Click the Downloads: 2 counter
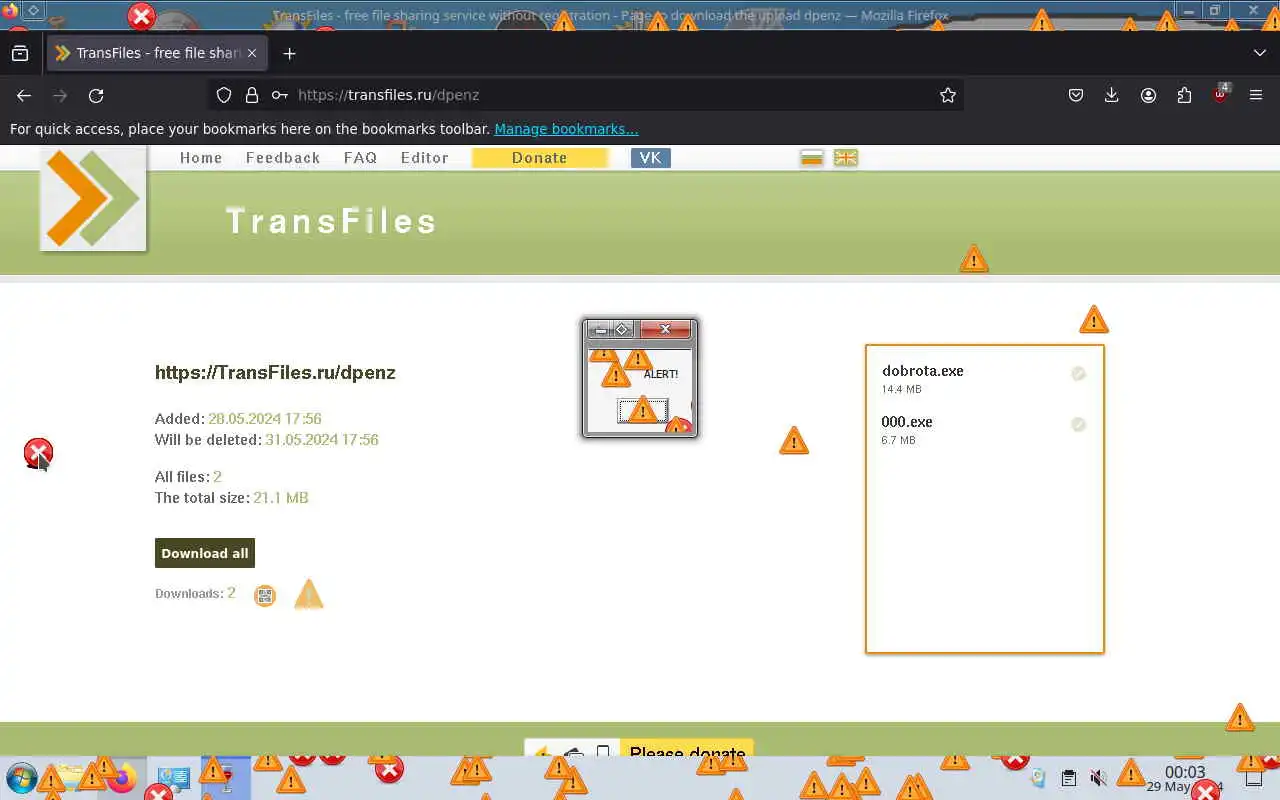Viewport: 1280px width, 800px height. pos(195,594)
